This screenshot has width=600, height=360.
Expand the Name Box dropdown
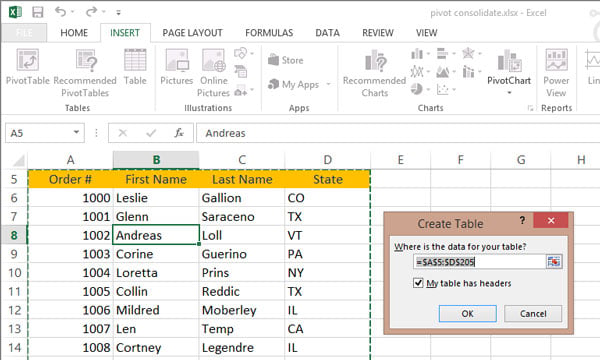(76, 132)
